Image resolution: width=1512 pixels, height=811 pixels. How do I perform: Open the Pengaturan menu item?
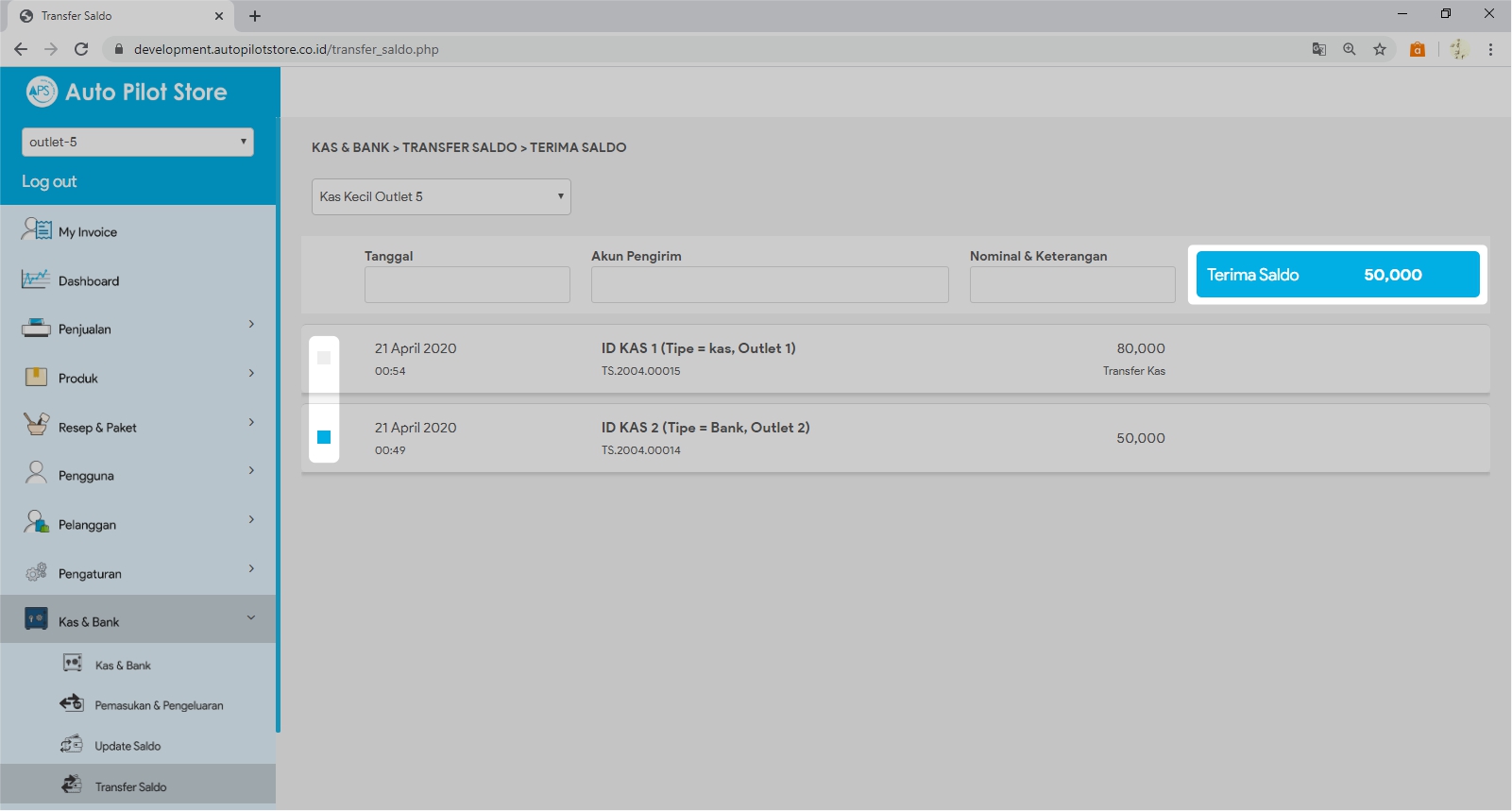coord(138,573)
